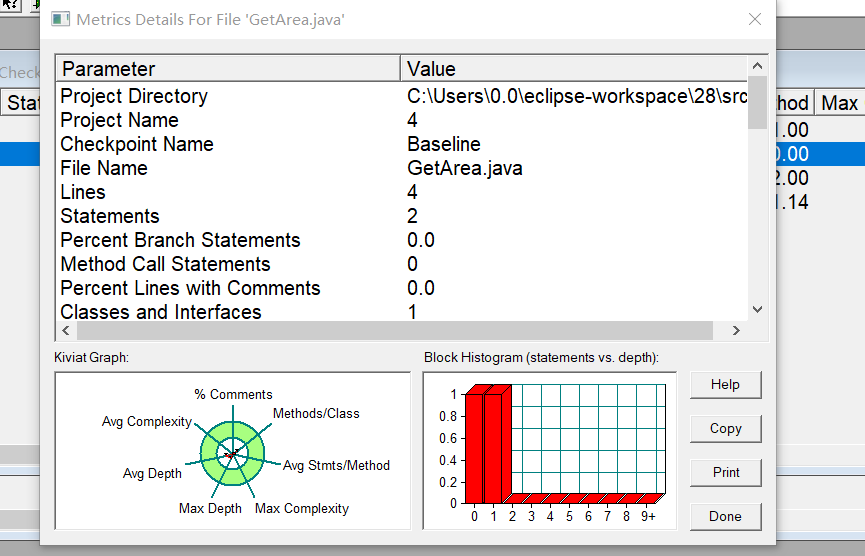Click the depth 1 histogram bar

(x=493, y=448)
